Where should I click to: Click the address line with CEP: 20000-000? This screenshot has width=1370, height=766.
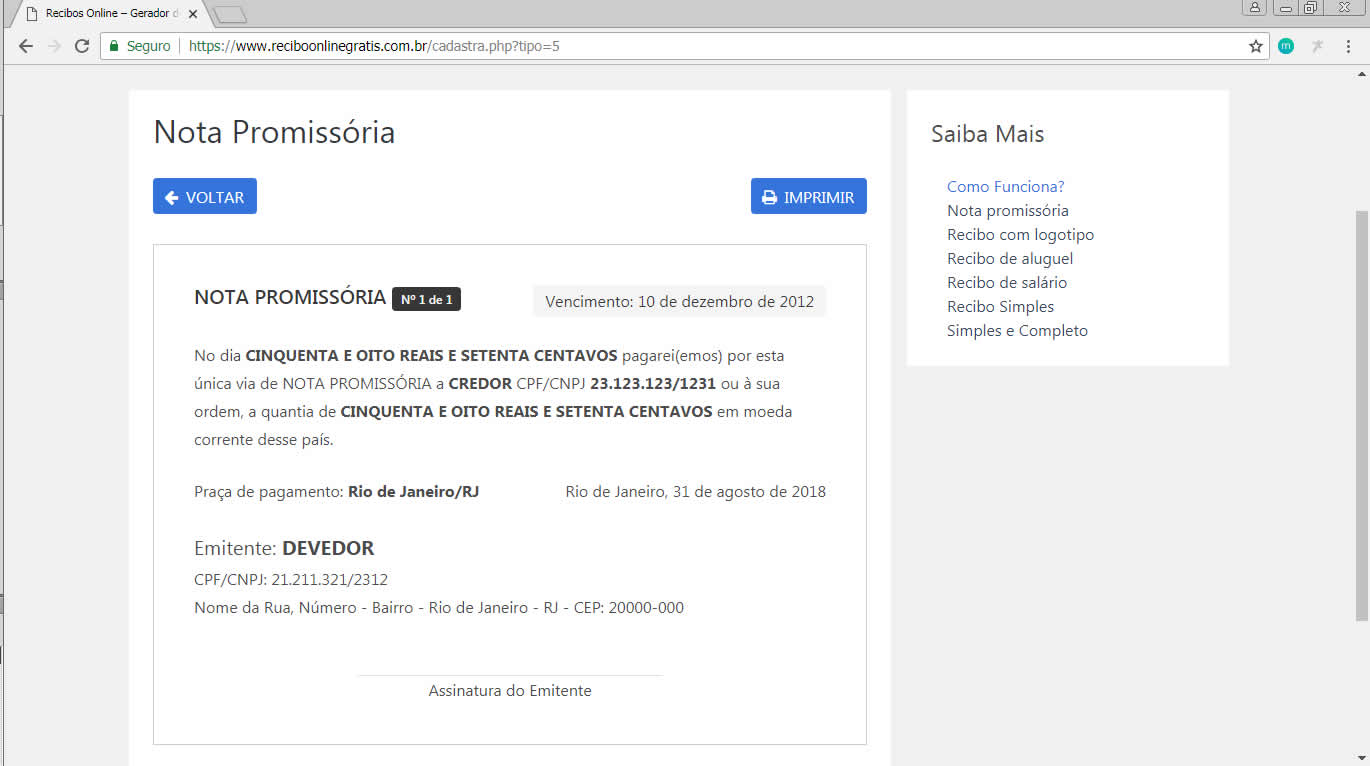pos(439,607)
